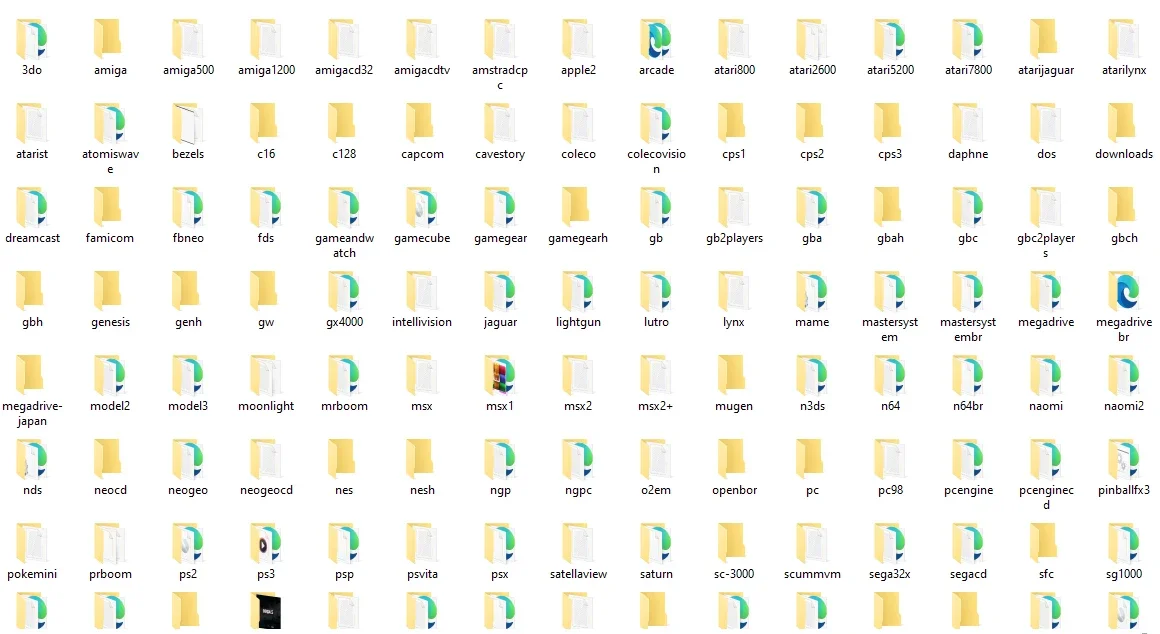
Task: Select the pinballfx3 folder icon
Action: (1124, 459)
